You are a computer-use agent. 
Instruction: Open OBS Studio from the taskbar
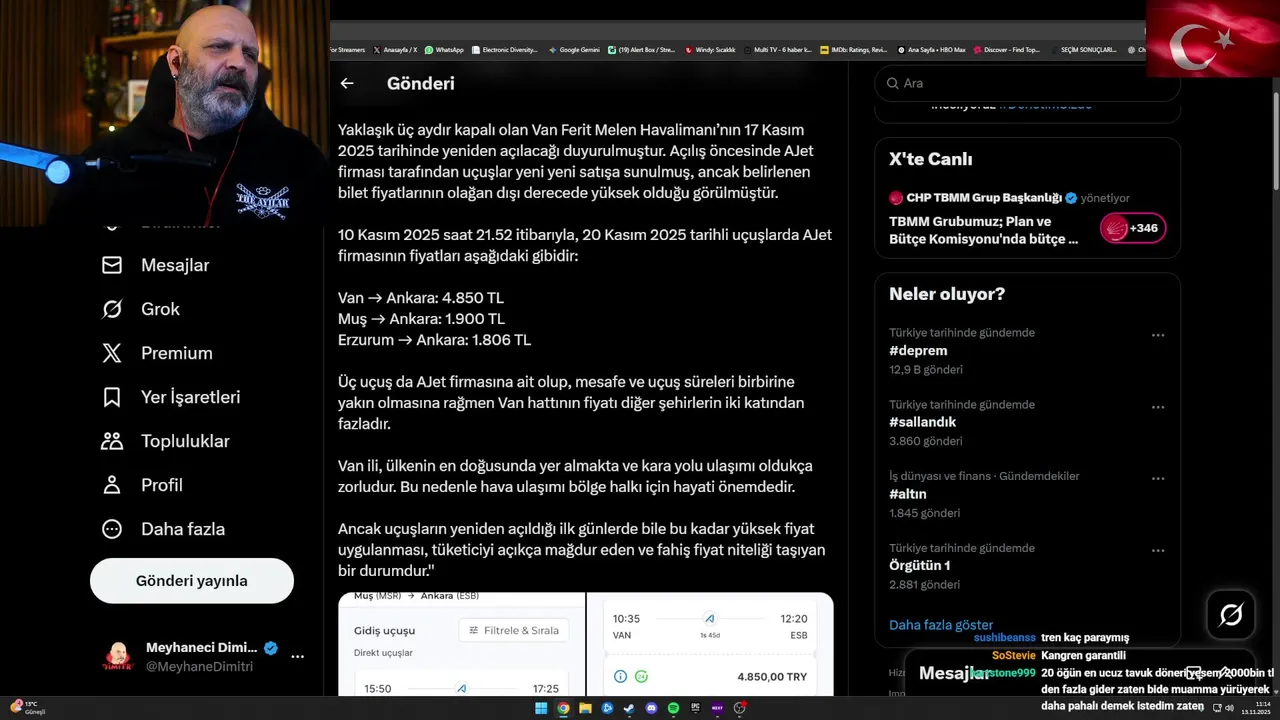pos(739,708)
